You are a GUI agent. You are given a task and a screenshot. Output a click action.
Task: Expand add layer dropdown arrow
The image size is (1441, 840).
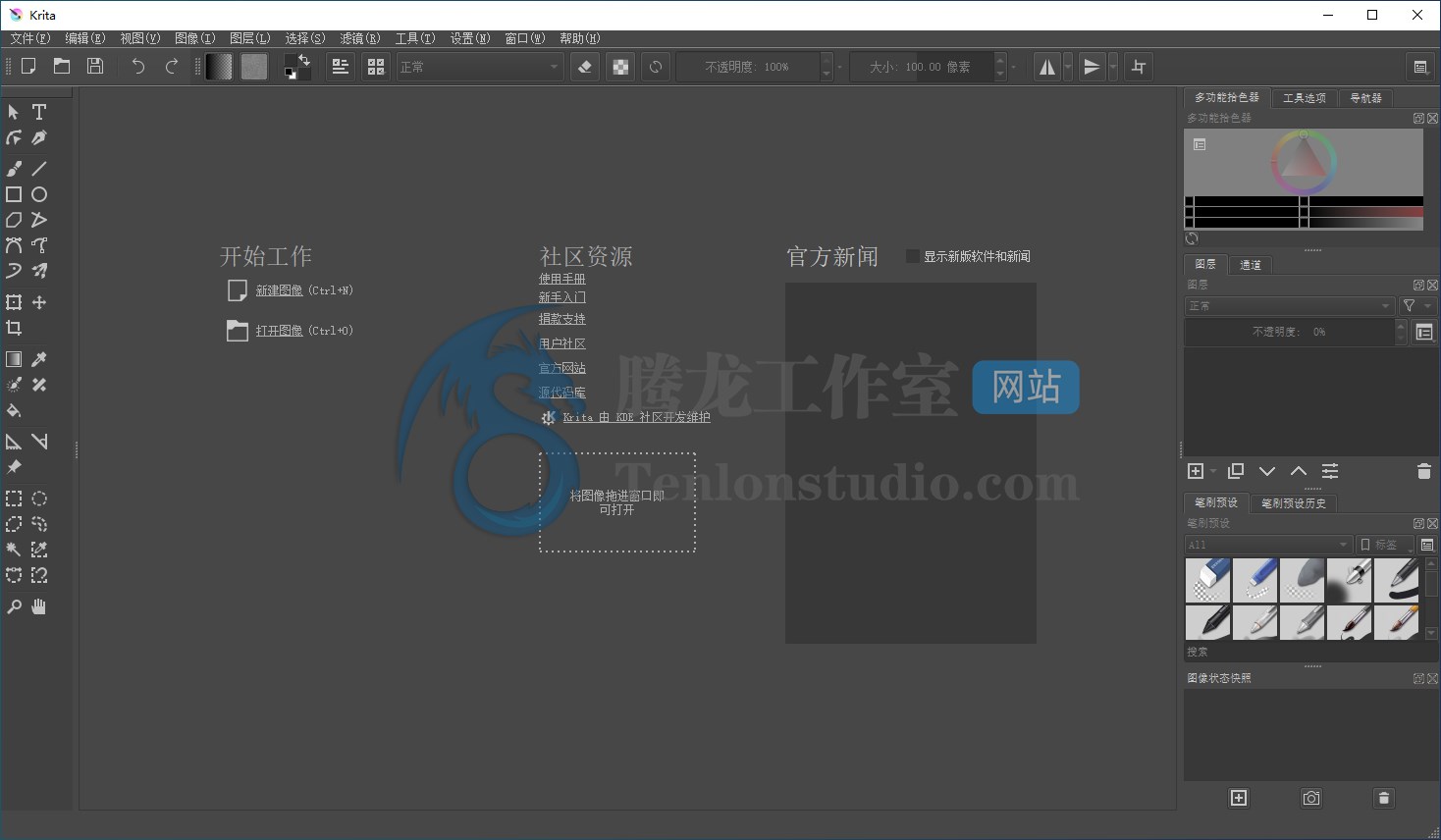click(1213, 471)
